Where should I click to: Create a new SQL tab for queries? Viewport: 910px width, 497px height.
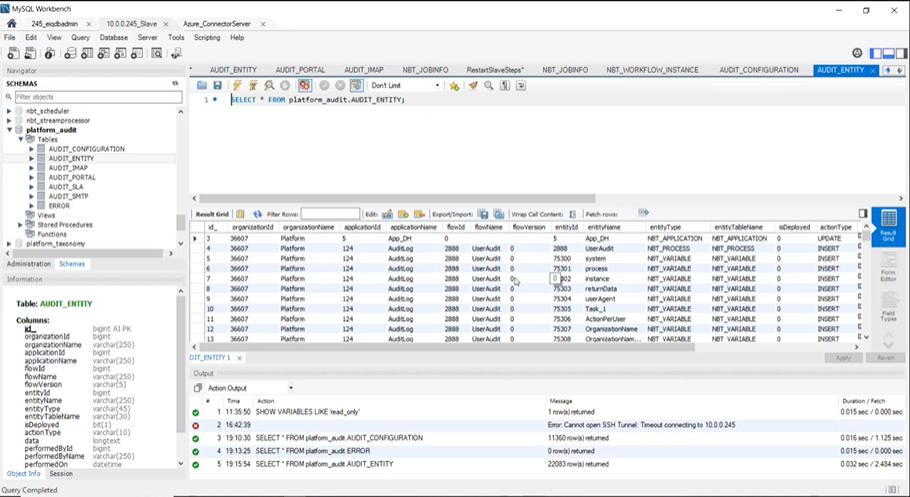point(13,53)
